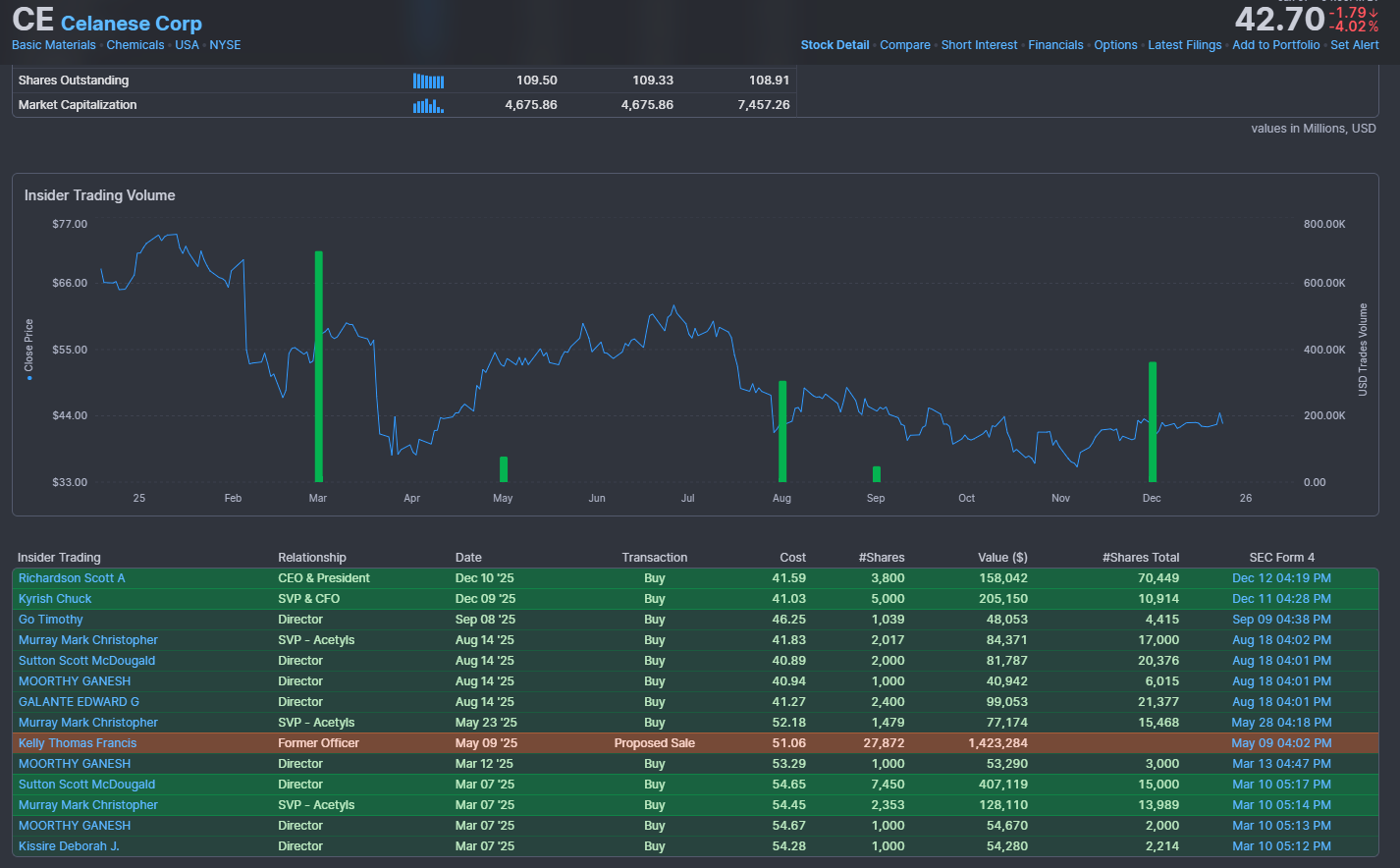Open MOORTHY GANESH Aug 14 row name
Screen dimensions: 1400x868
point(75,681)
